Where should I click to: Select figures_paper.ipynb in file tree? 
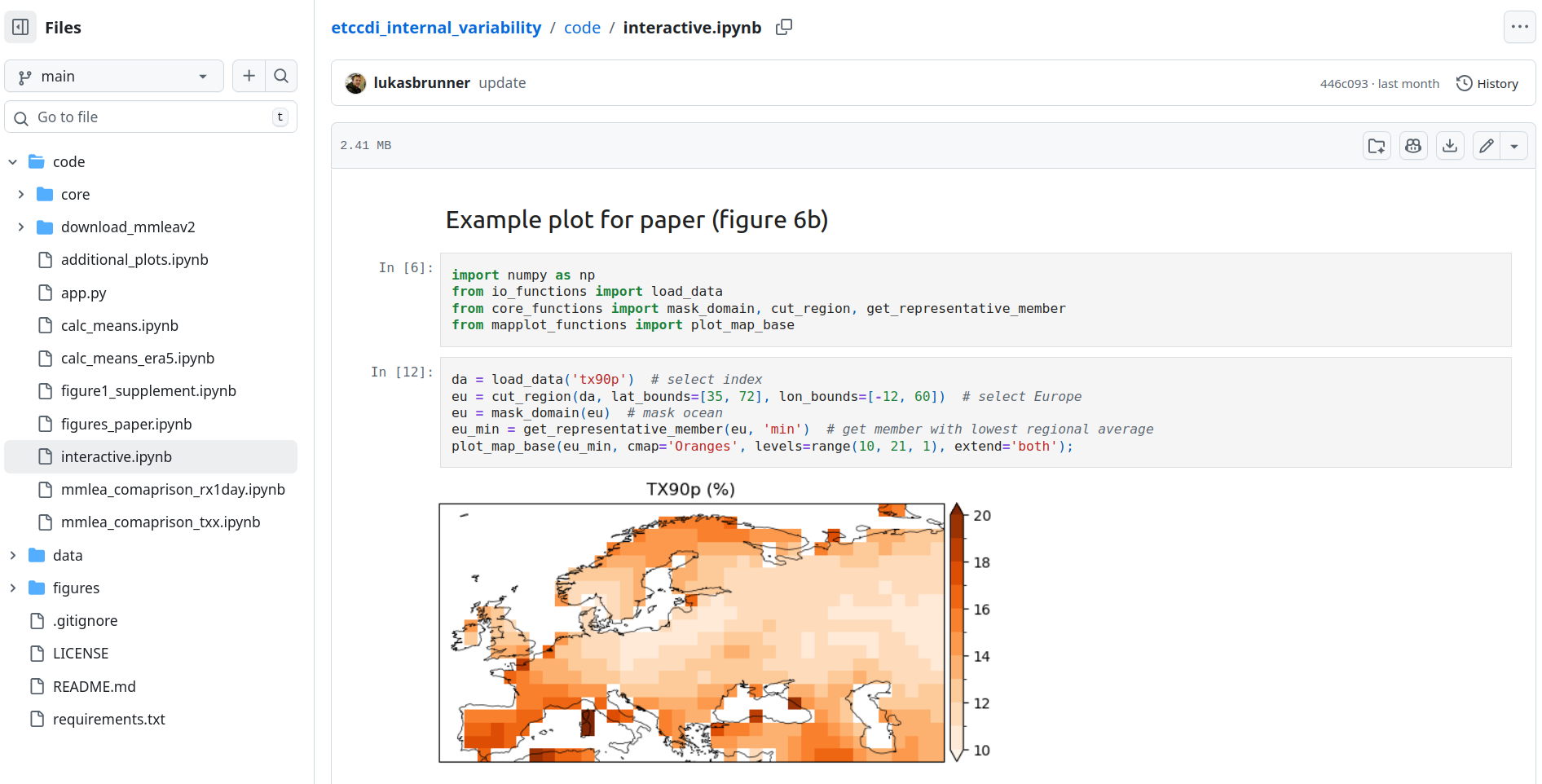pyautogui.click(x=126, y=424)
